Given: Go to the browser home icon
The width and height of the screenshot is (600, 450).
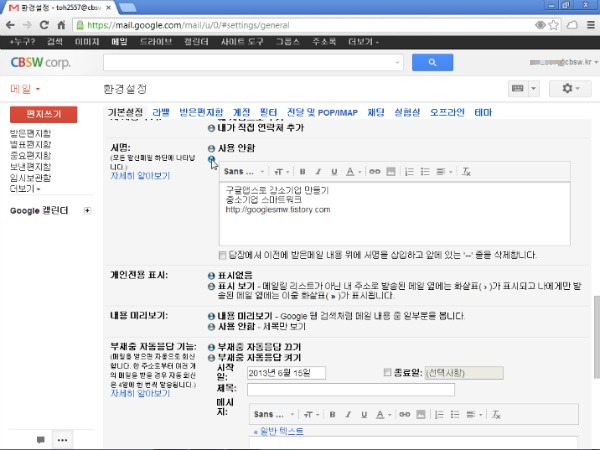Looking at the screenshot, I should [x=61, y=25].
